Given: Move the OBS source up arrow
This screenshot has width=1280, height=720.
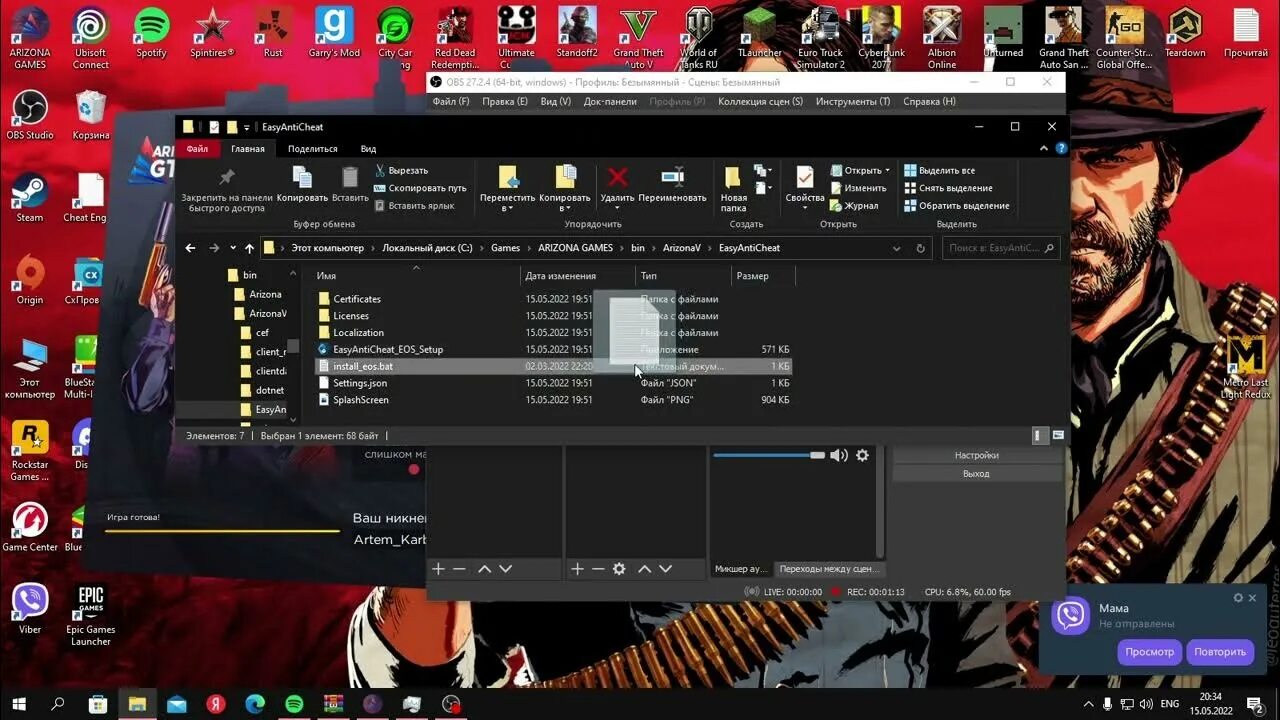Looking at the screenshot, I should (x=644, y=569).
